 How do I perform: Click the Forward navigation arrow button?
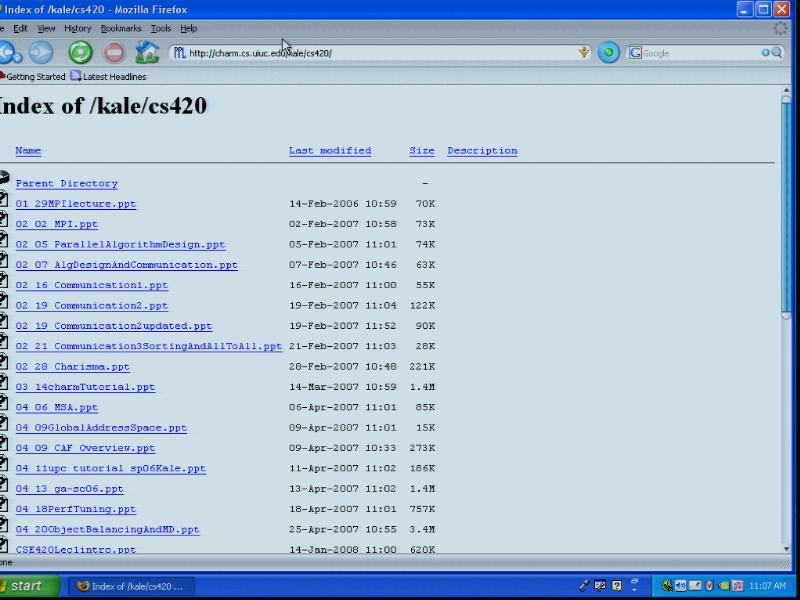pos(41,53)
